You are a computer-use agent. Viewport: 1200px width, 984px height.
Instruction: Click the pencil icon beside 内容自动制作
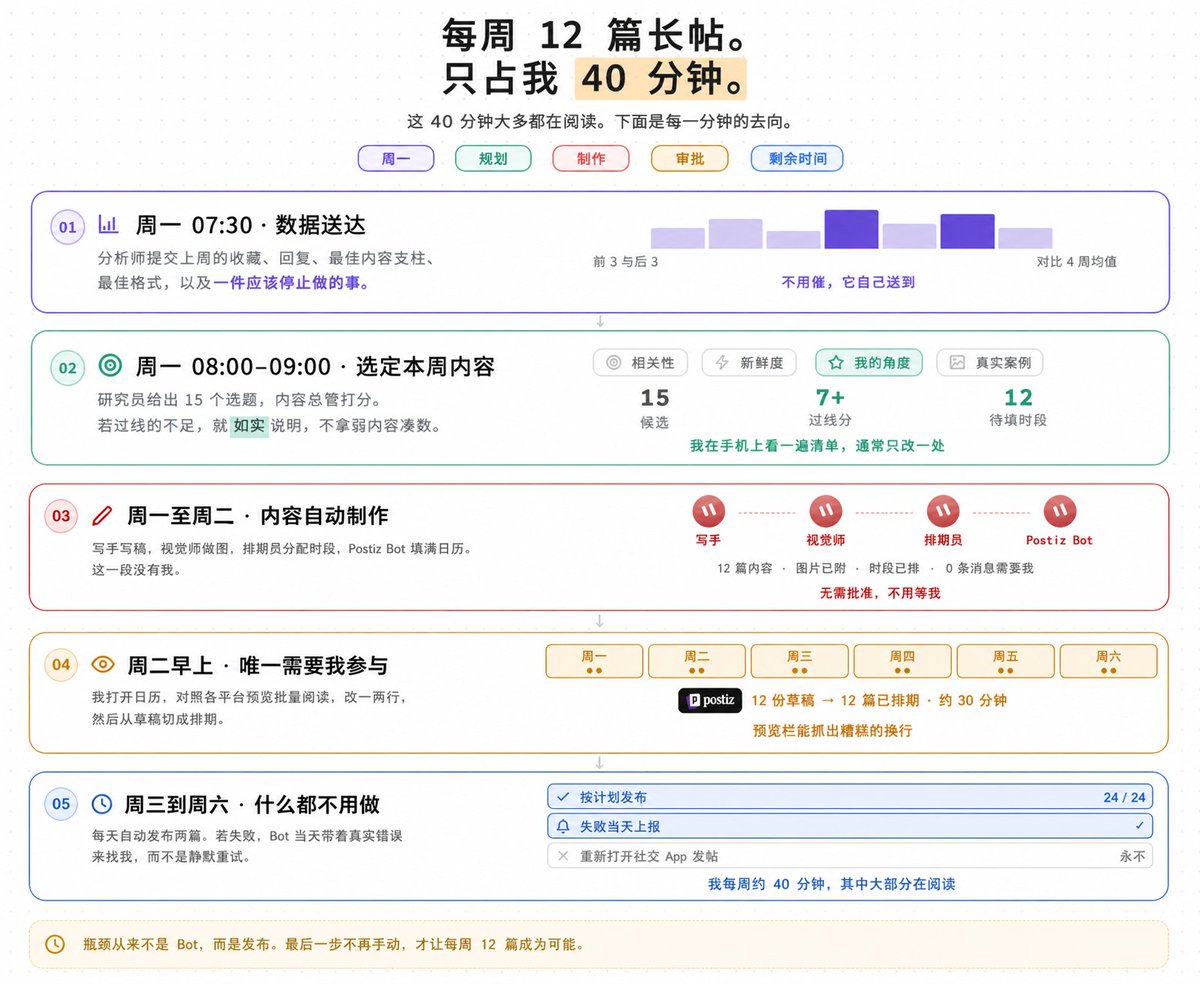pyautogui.click(x=102, y=516)
